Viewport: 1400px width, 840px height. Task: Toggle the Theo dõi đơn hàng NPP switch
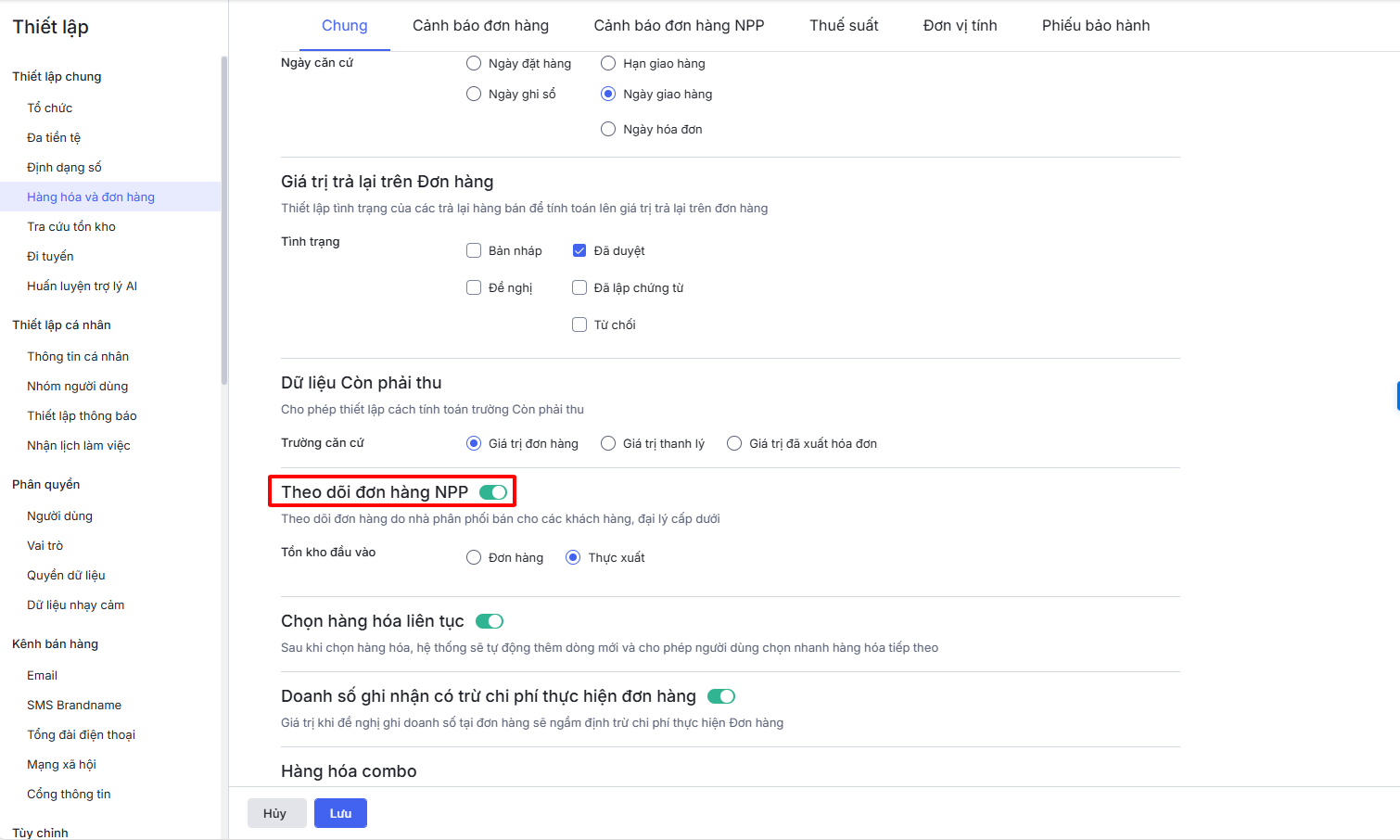(493, 492)
